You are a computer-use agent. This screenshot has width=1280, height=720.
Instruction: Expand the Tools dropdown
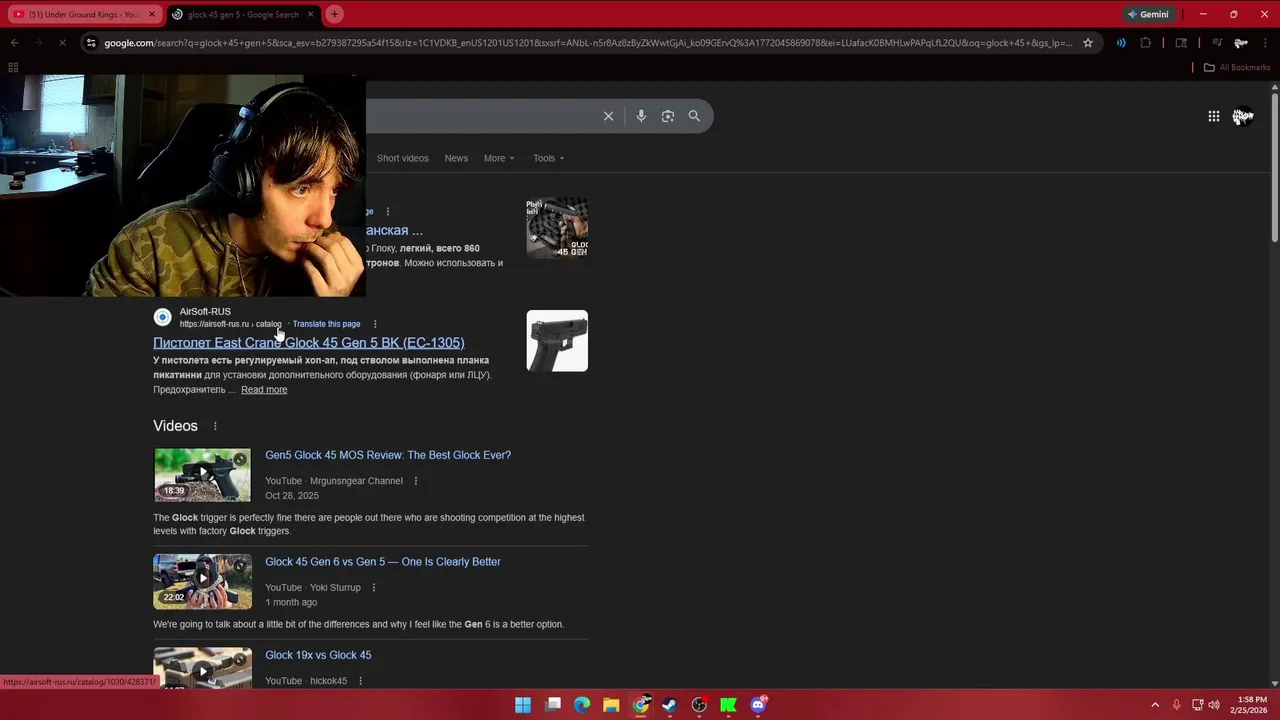tap(549, 158)
